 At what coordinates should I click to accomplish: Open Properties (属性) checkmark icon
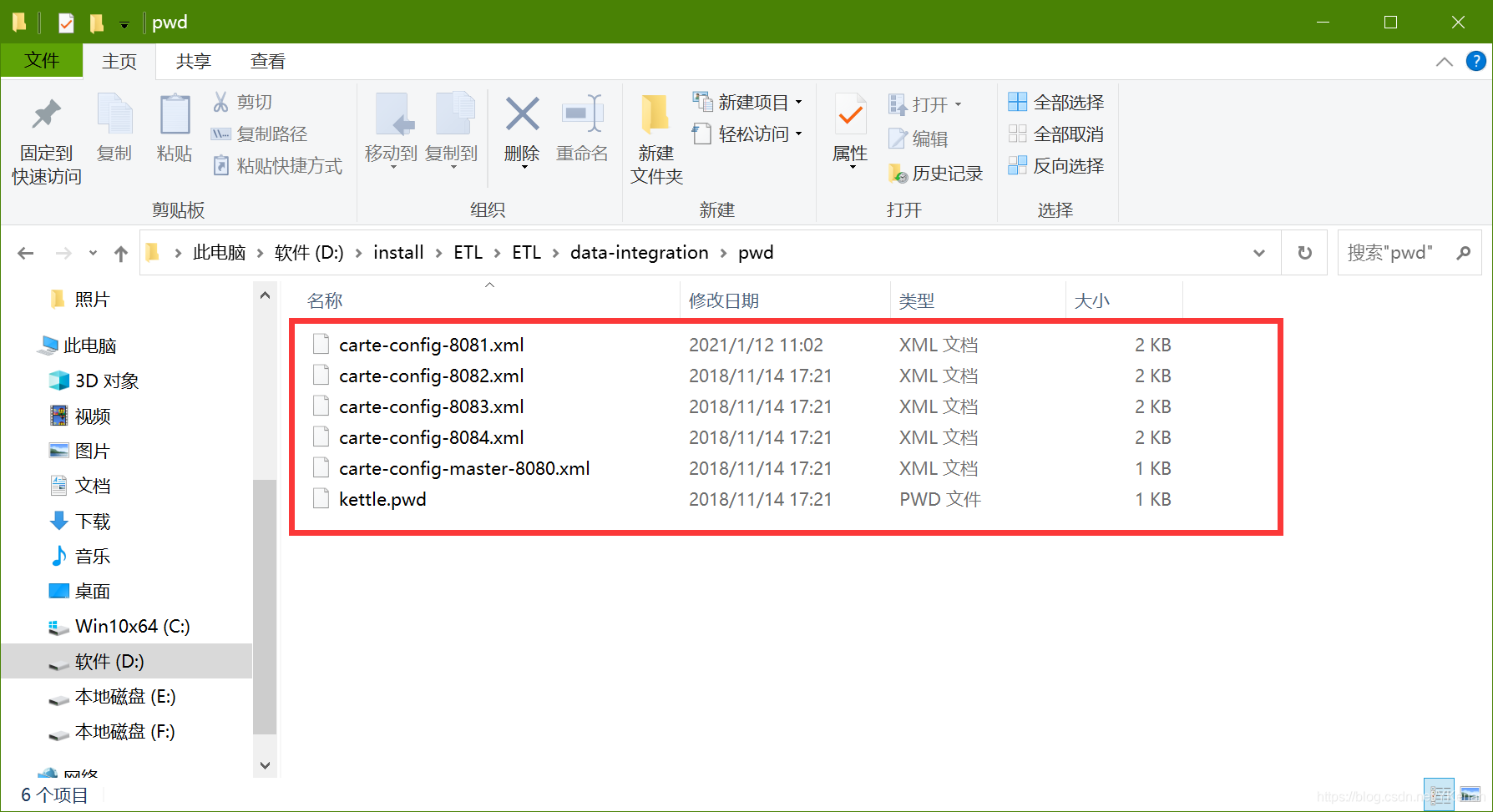(x=850, y=114)
